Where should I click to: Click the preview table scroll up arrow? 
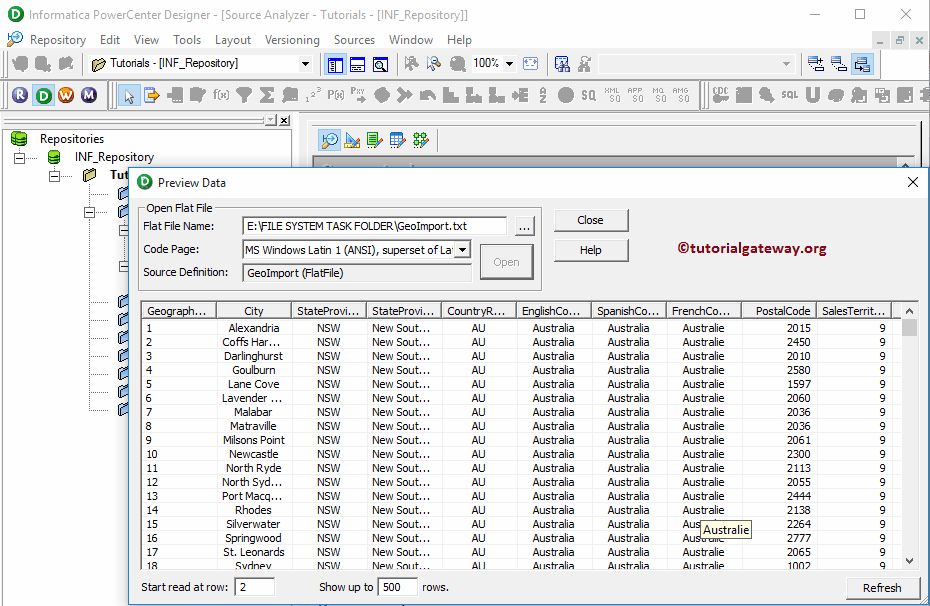[909, 311]
